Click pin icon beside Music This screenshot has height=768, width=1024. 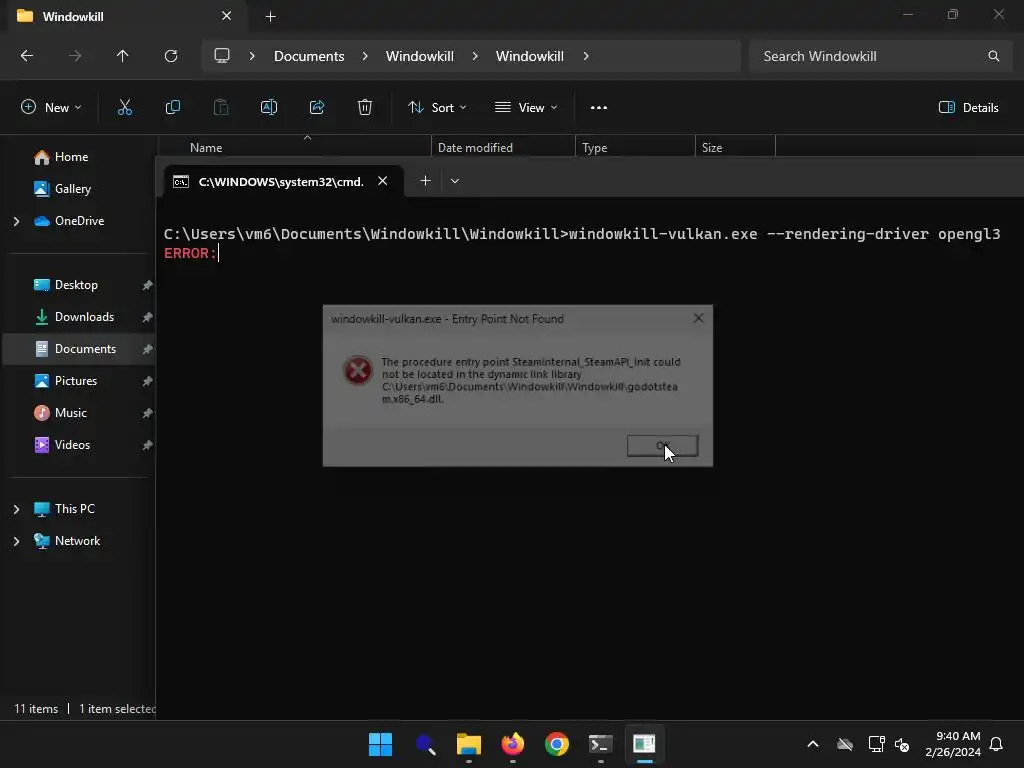click(x=148, y=413)
